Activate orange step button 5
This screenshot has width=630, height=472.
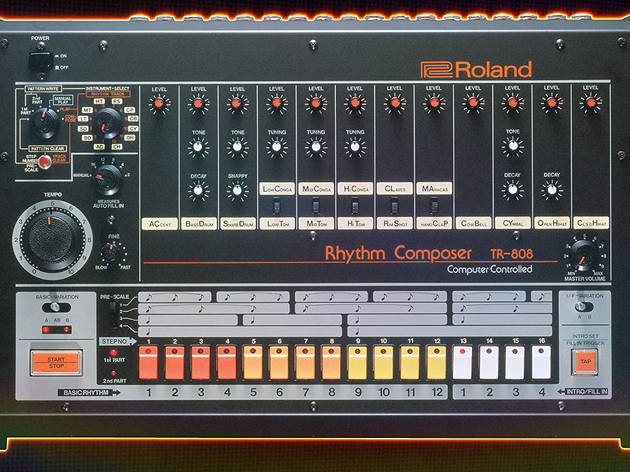point(253,363)
